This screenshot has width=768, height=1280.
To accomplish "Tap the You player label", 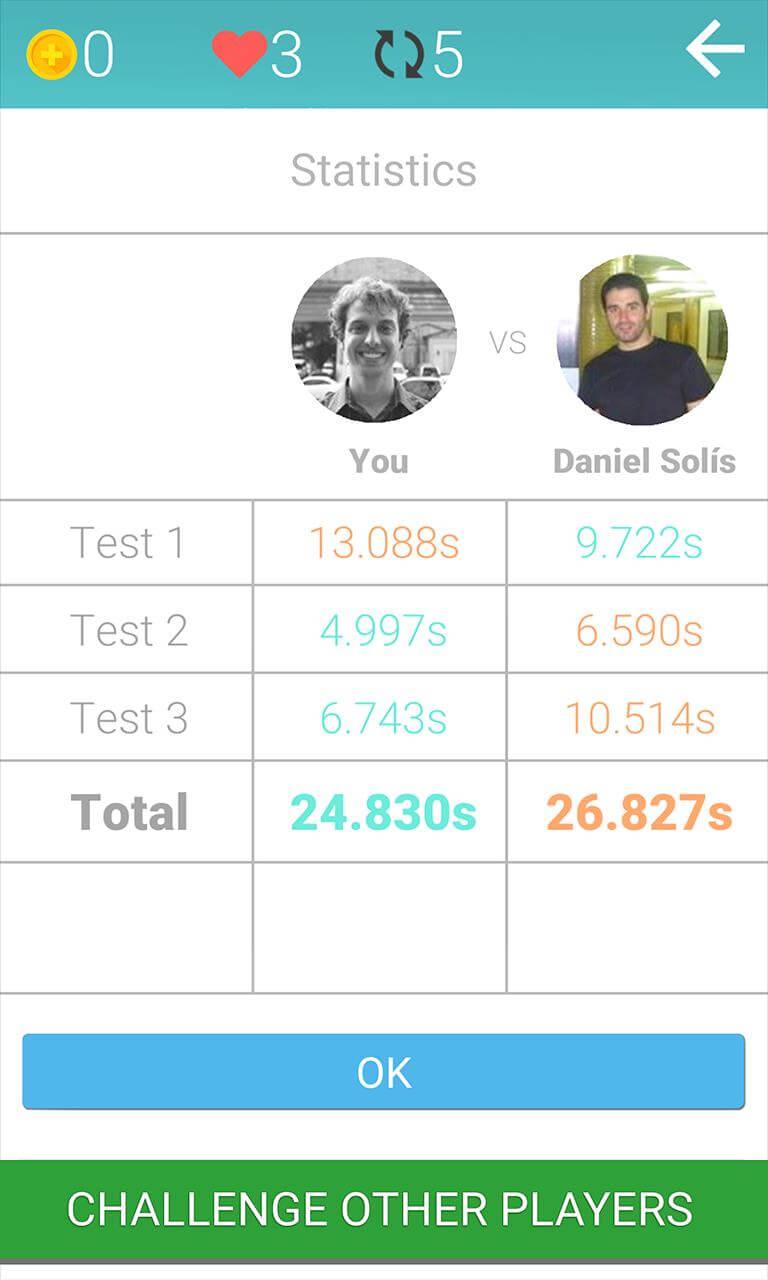I will pyautogui.click(x=379, y=461).
